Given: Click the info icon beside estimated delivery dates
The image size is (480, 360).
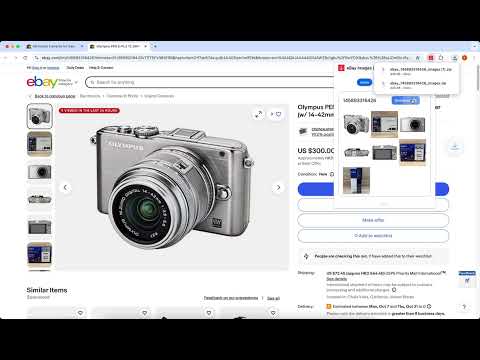Looking at the screenshot, I should coord(429,306).
